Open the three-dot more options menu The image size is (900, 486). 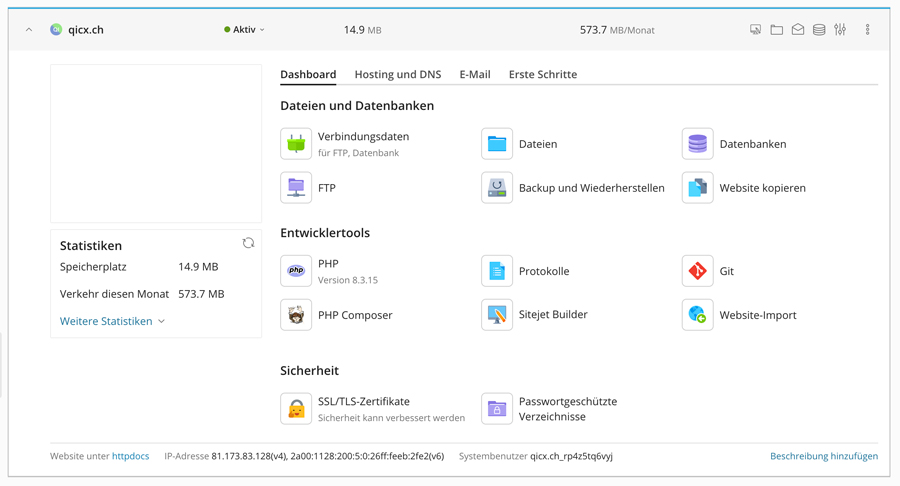tap(867, 30)
